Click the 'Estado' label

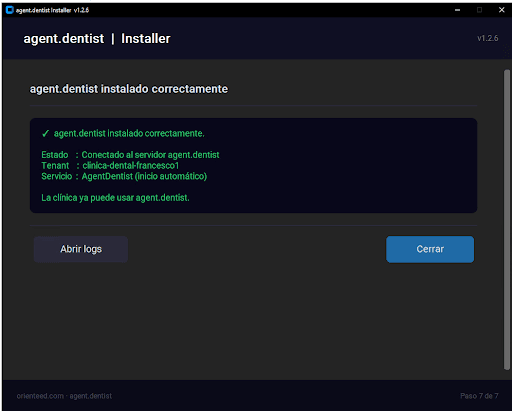pyautogui.click(x=55, y=155)
